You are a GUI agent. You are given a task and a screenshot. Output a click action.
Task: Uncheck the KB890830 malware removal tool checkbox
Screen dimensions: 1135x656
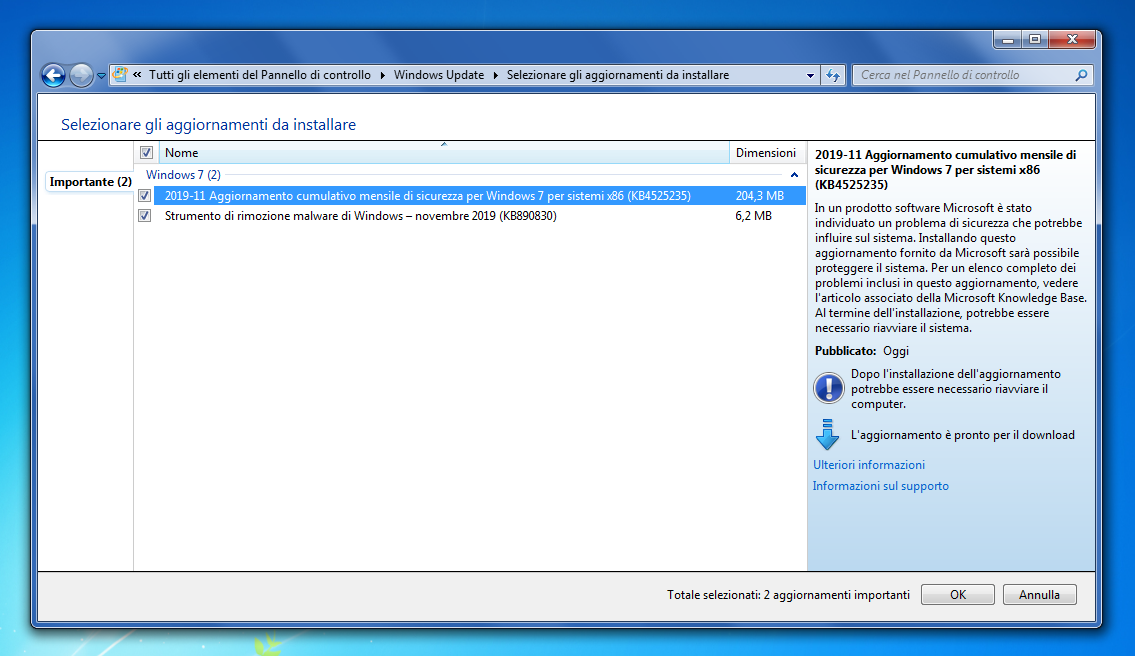click(x=145, y=216)
